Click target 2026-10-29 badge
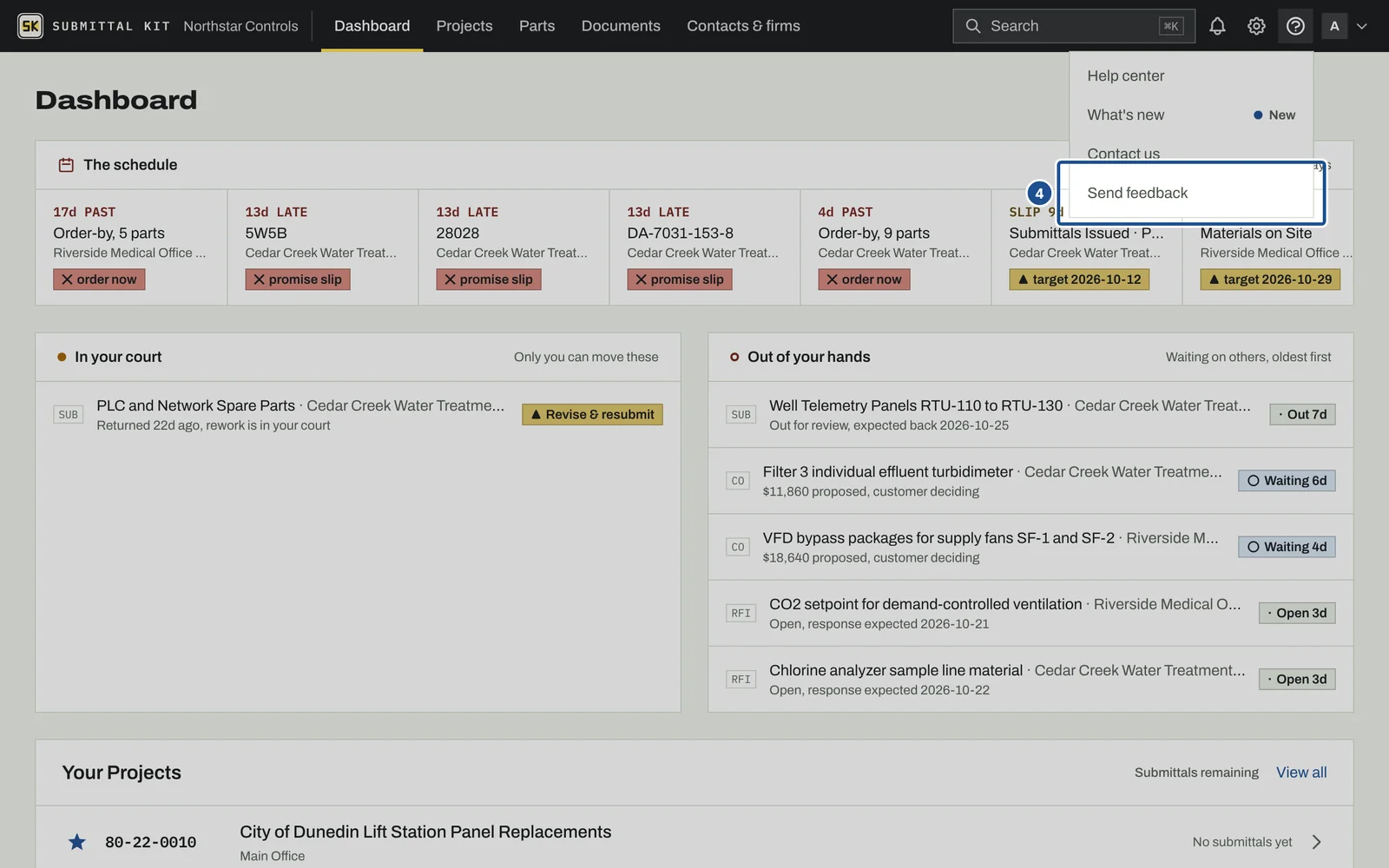 (1270, 279)
